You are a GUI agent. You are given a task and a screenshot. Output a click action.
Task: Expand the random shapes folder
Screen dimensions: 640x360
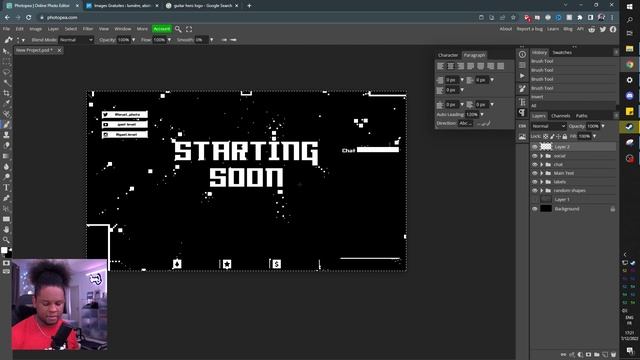[x=542, y=191]
